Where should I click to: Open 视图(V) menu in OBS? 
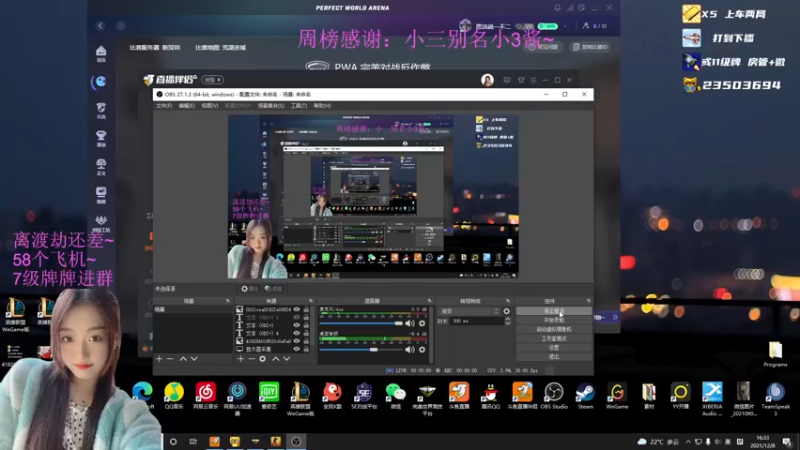coord(210,106)
